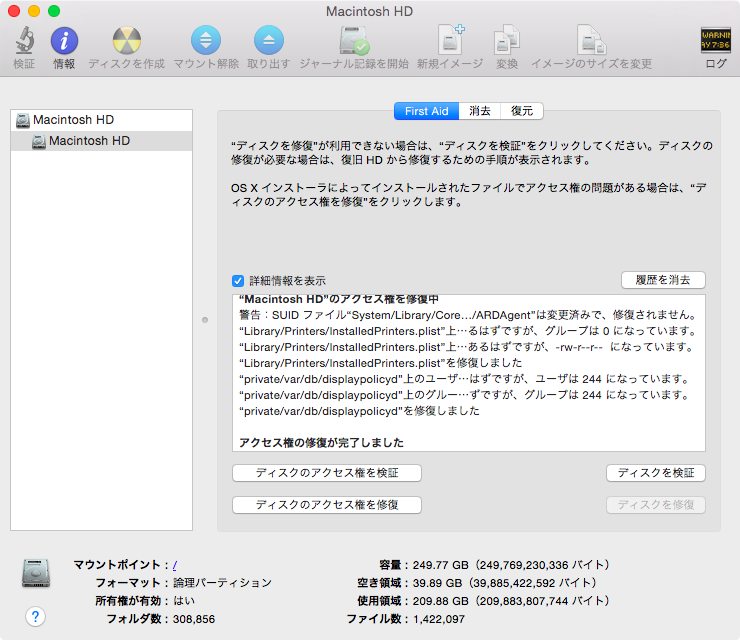The image size is (740, 640).
Task: Click the フォーマット 論理パーティション value
Action: (222, 583)
